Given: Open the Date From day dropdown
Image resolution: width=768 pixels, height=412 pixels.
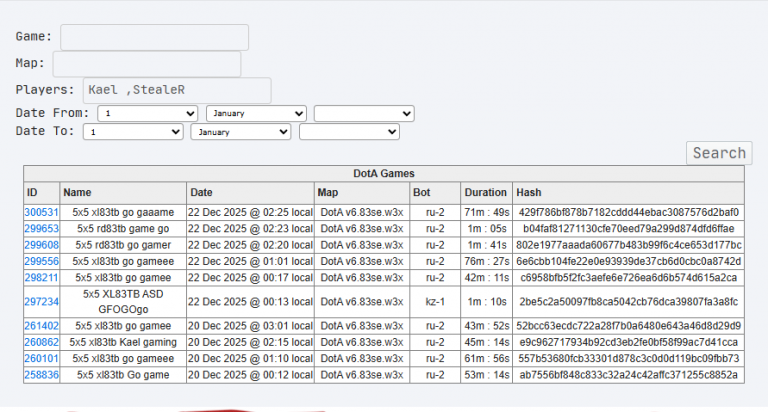Looking at the screenshot, I should (x=147, y=113).
